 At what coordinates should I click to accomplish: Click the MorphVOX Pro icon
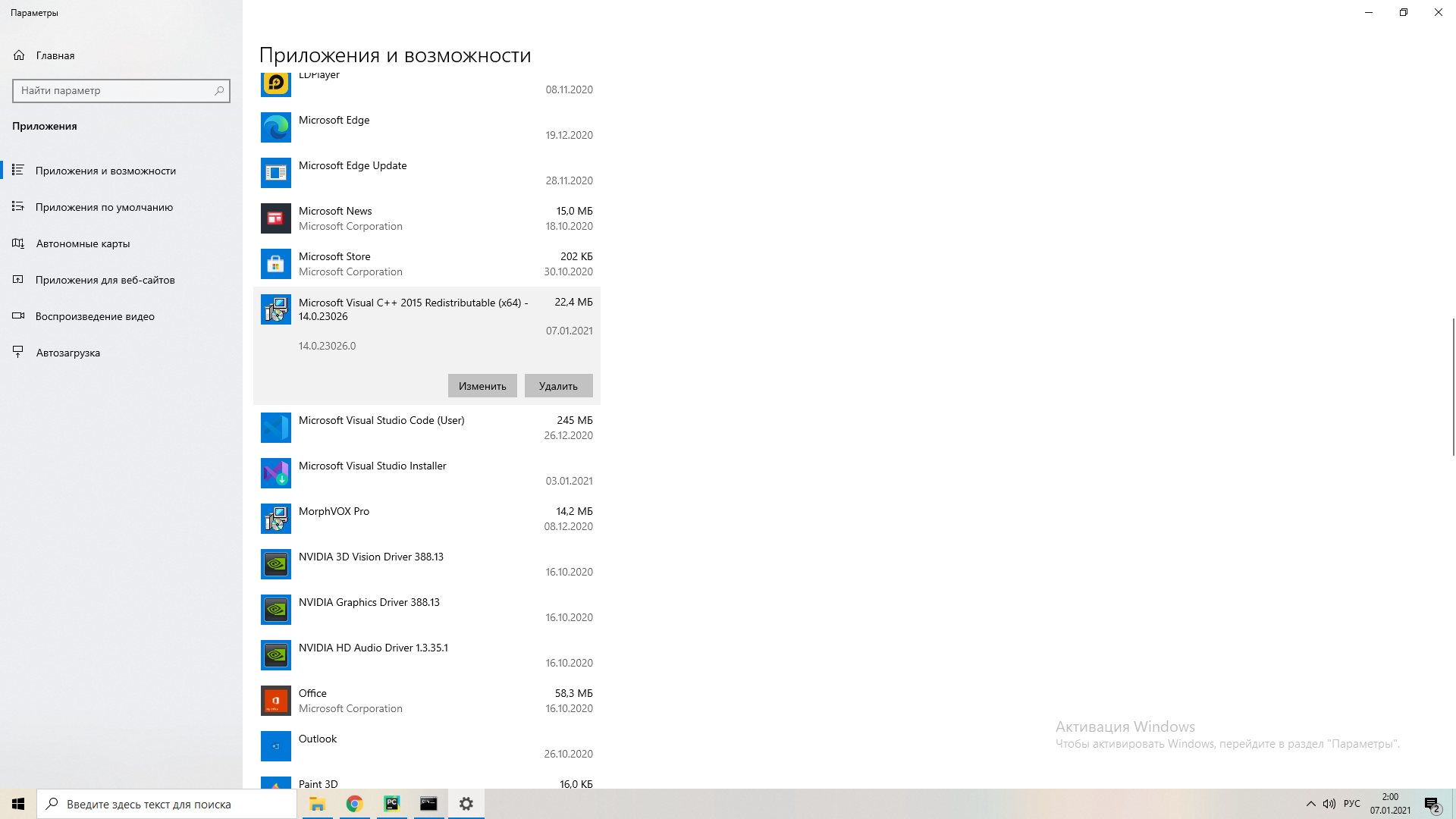pos(275,519)
